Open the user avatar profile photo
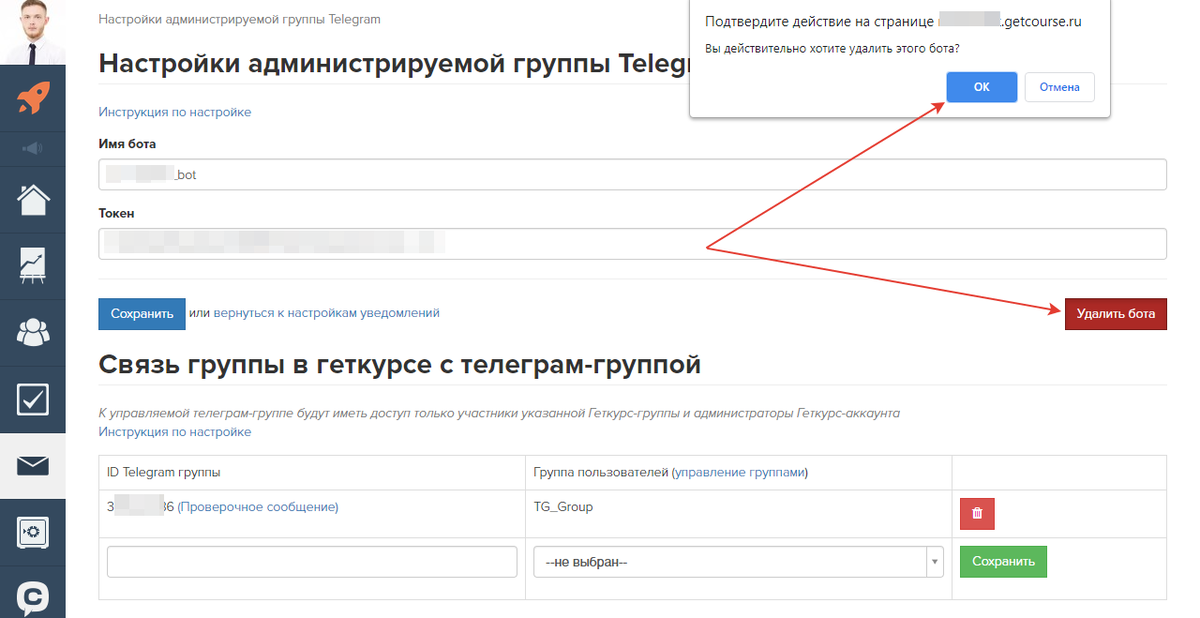Viewport: 1200px width, 618px height. tap(33, 32)
